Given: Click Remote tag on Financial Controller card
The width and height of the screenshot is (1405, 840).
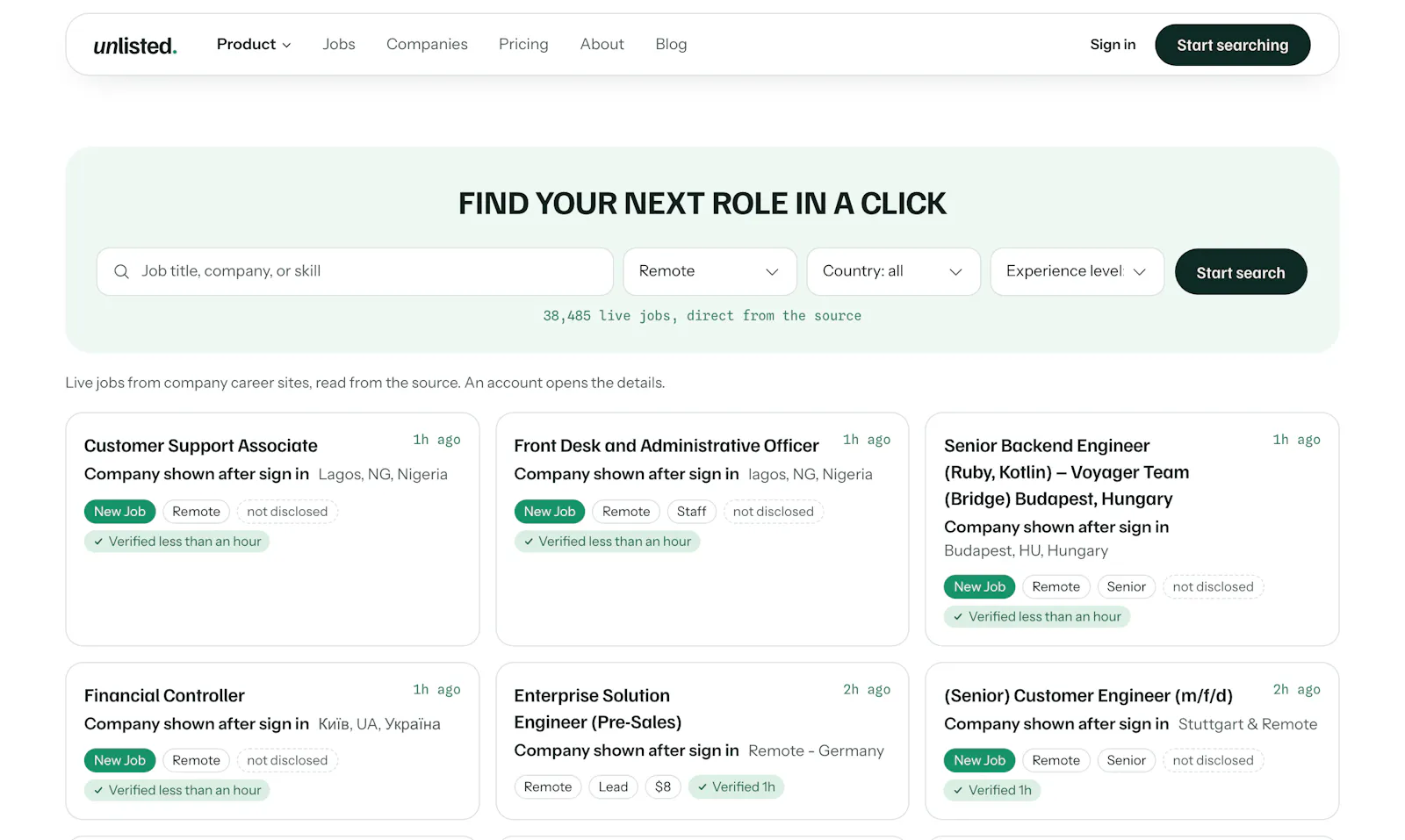Looking at the screenshot, I should (197, 761).
